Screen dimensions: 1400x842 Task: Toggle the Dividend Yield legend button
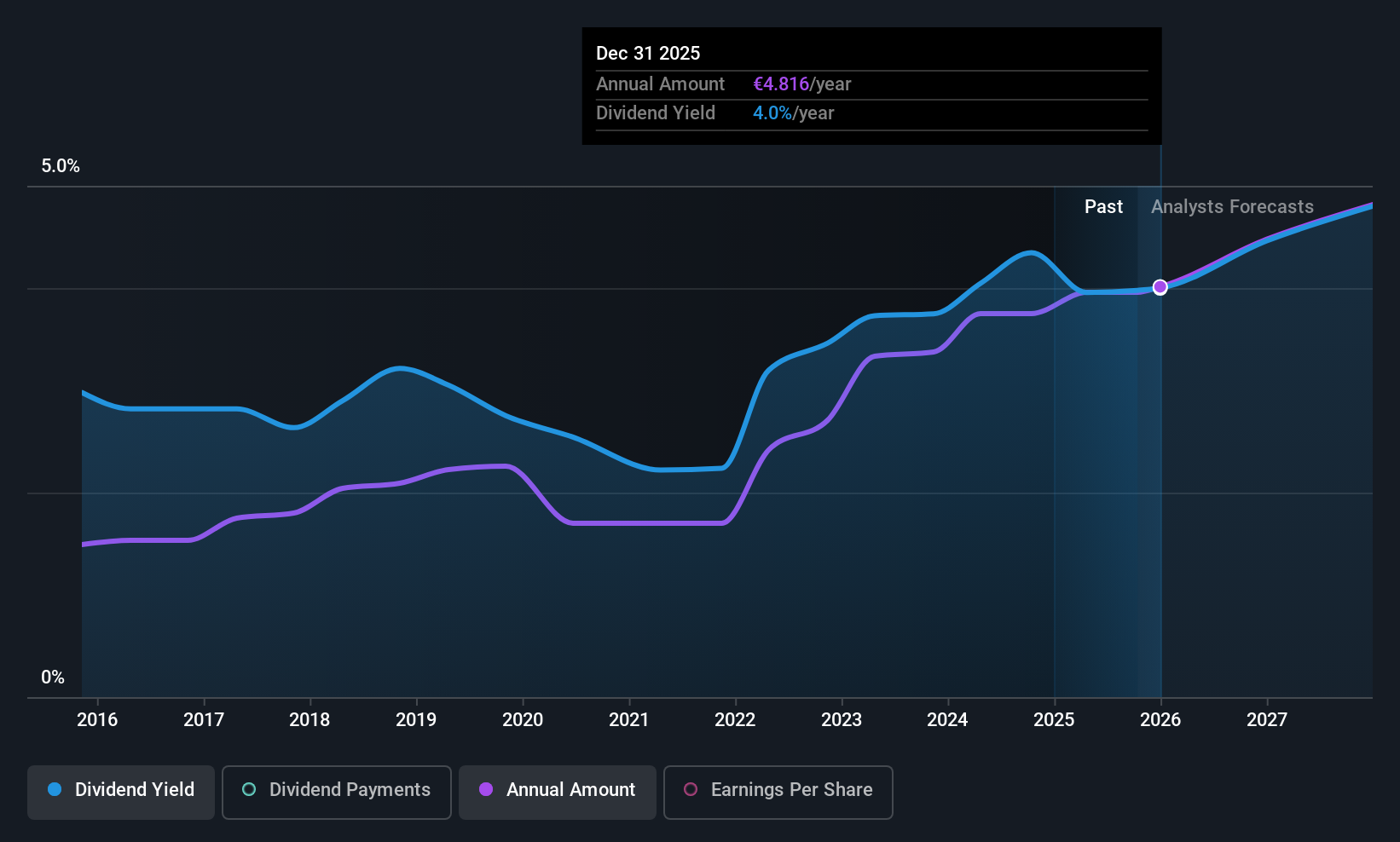coord(121,792)
